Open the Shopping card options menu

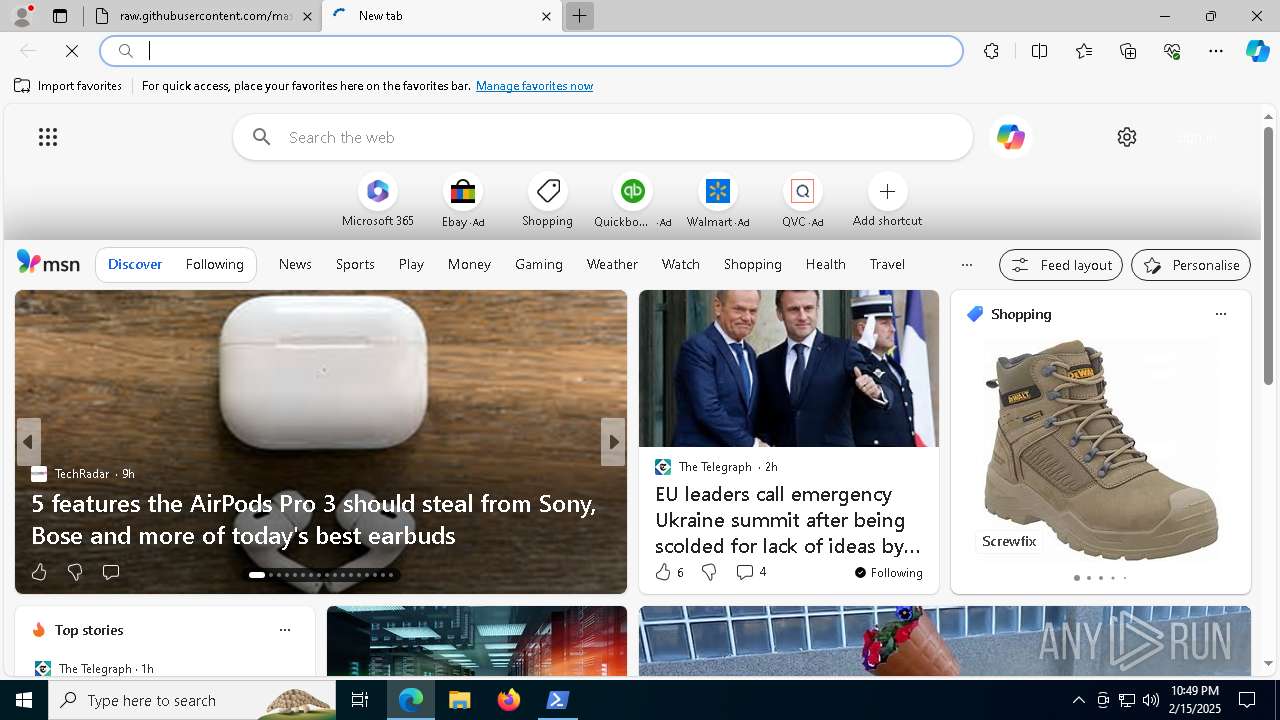(1220, 314)
